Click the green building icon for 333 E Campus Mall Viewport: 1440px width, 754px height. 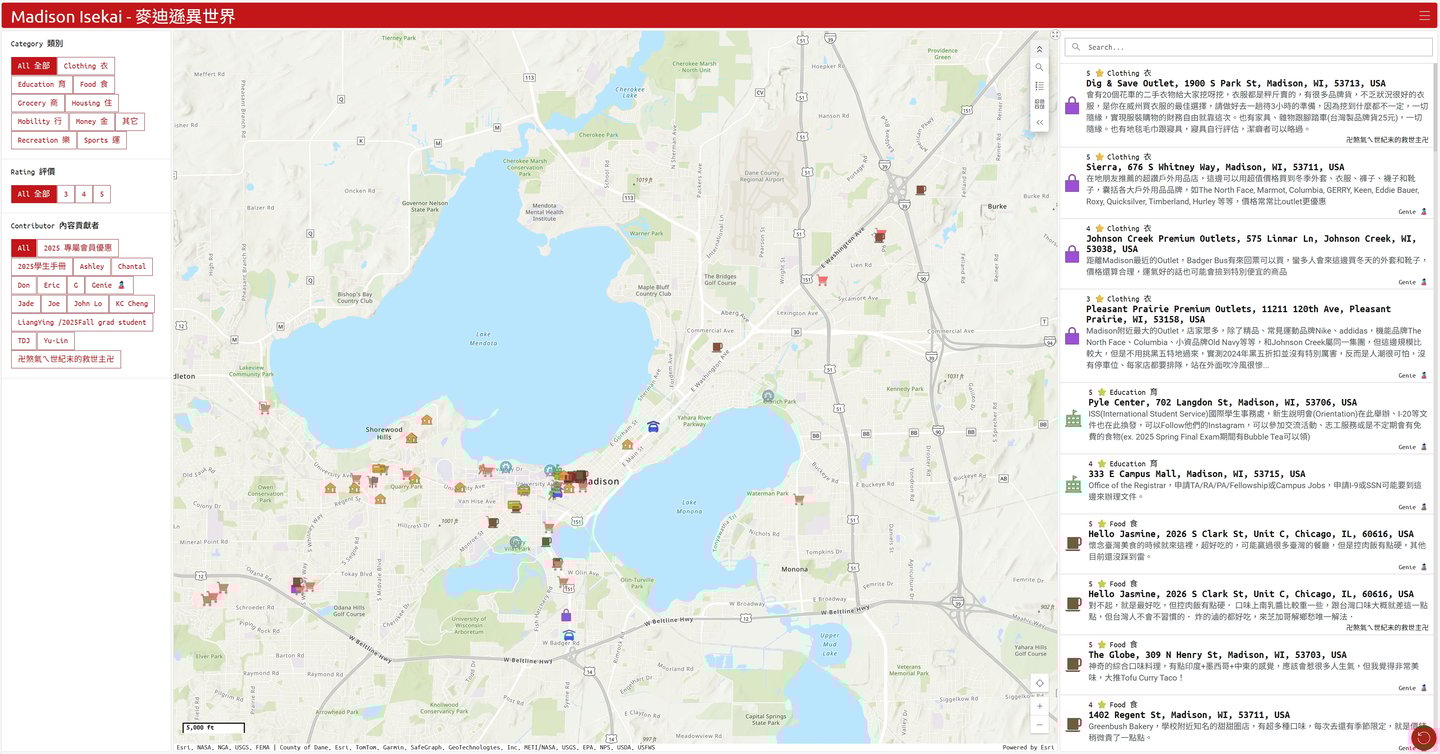1073,484
